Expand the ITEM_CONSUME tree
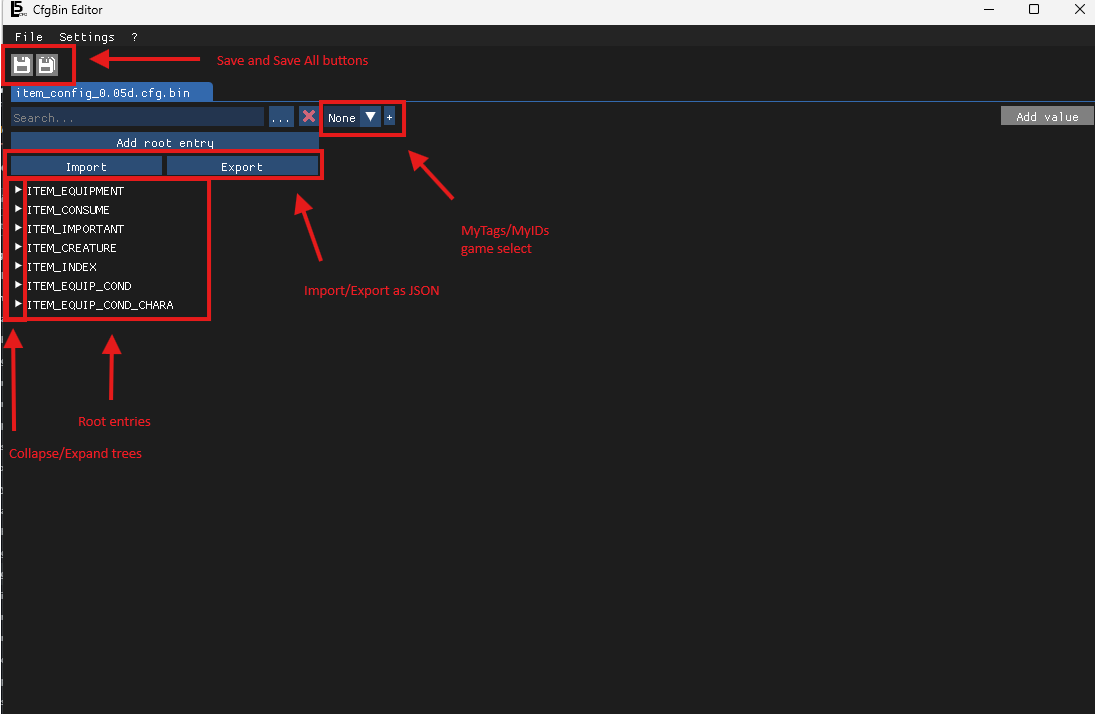Image resolution: width=1095 pixels, height=714 pixels. tap(17, 209)
